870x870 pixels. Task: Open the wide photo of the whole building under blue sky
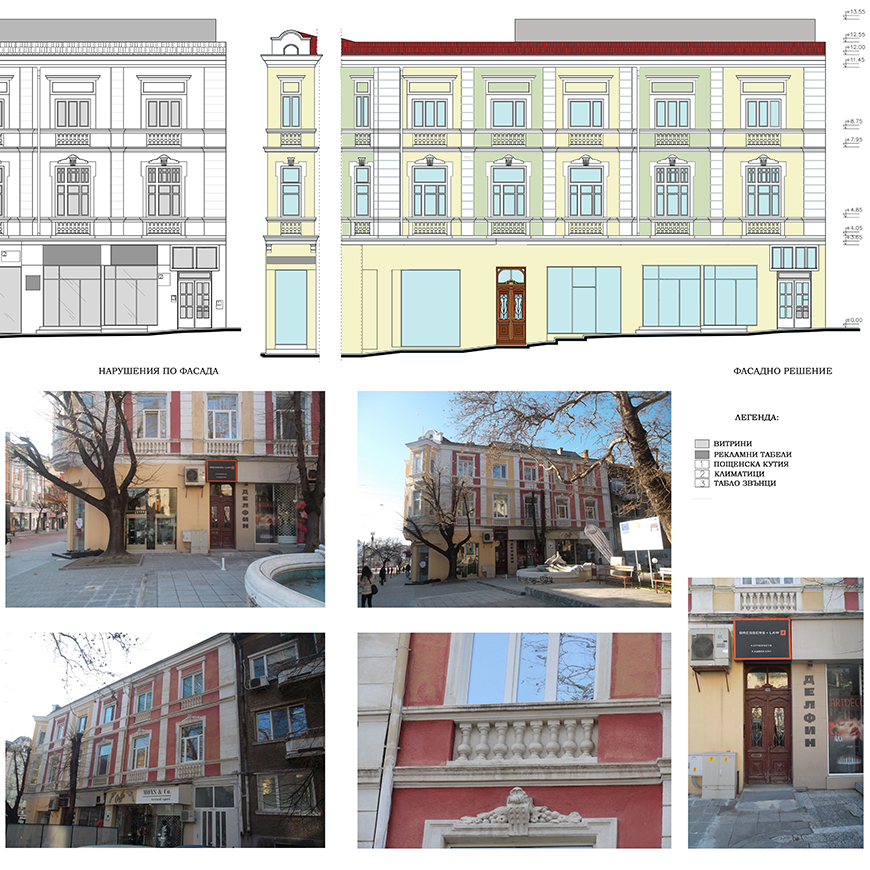coord(514,499)
